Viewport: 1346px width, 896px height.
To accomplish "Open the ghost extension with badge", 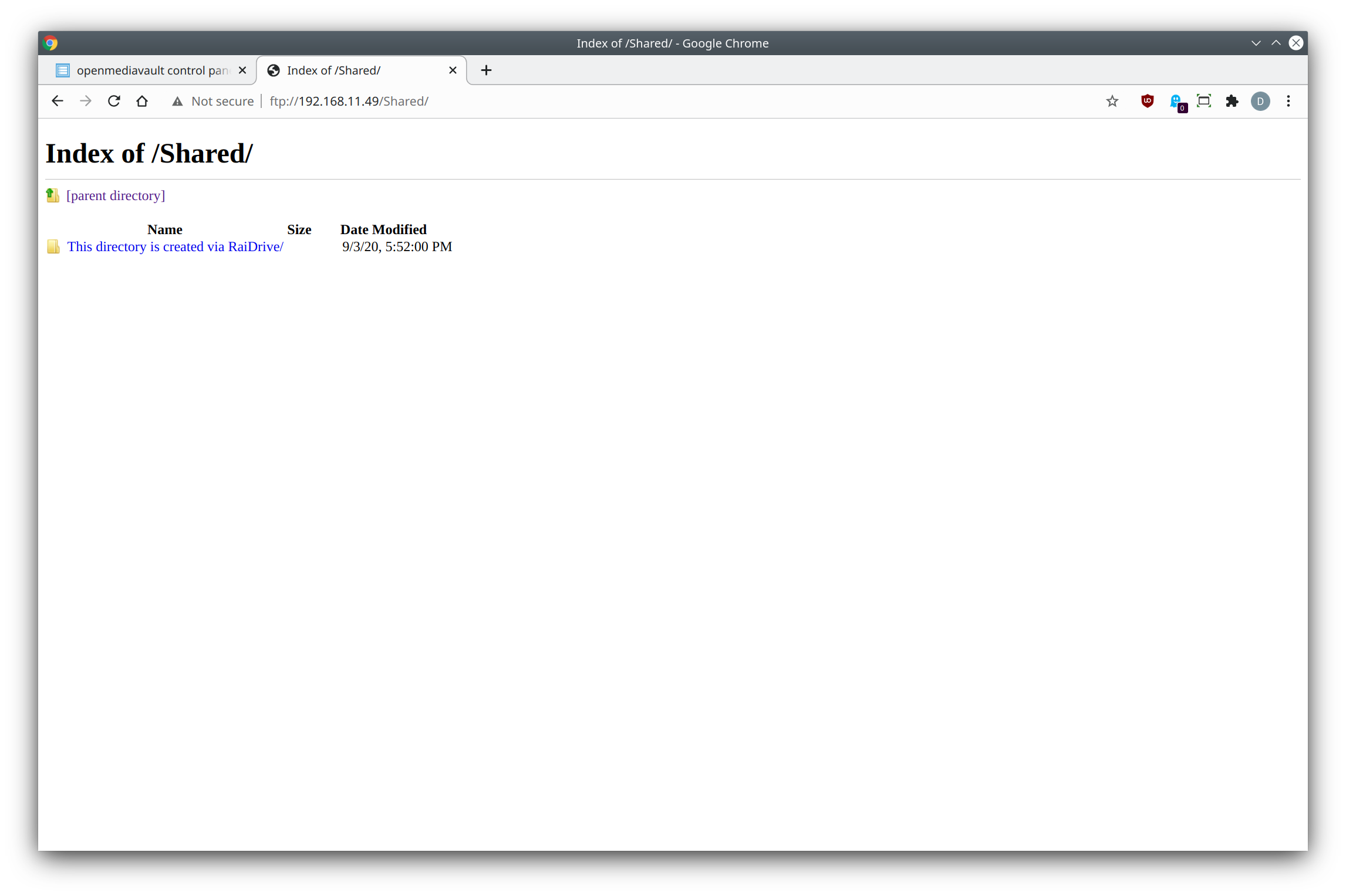I will coord(1176,102).
